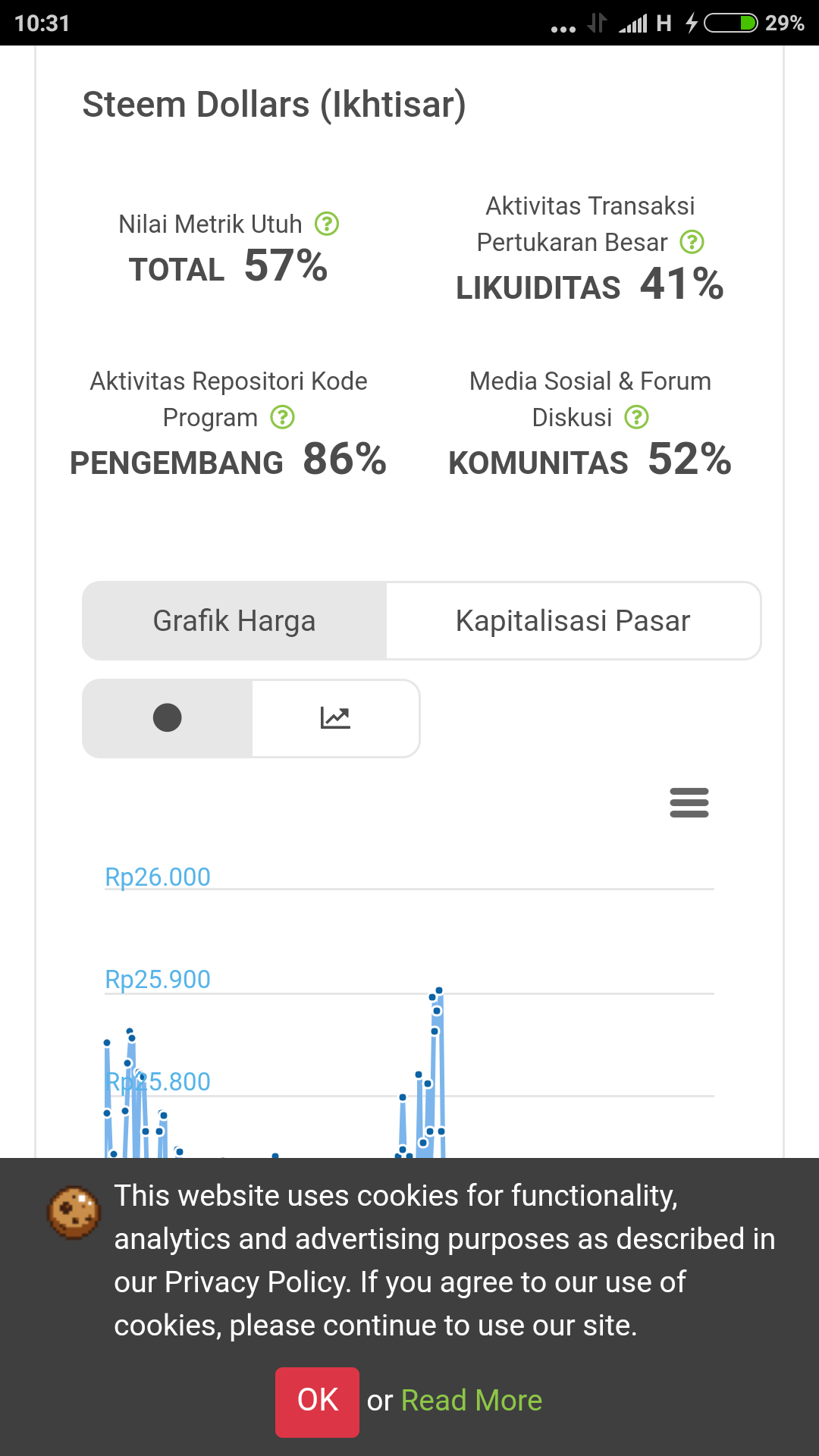Select the Kapitalisasi Pasar tab
This screenshot has width=819, height=1456.
pos(573,621)
